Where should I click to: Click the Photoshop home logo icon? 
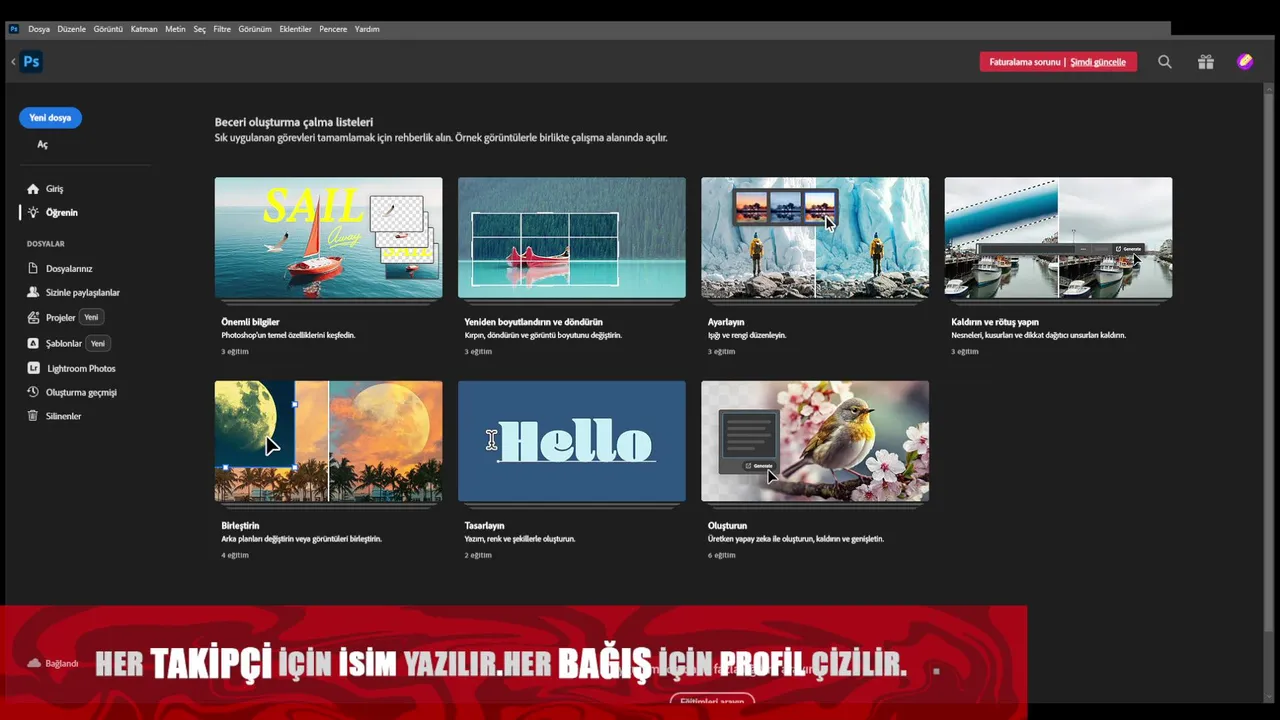point(31,62)
